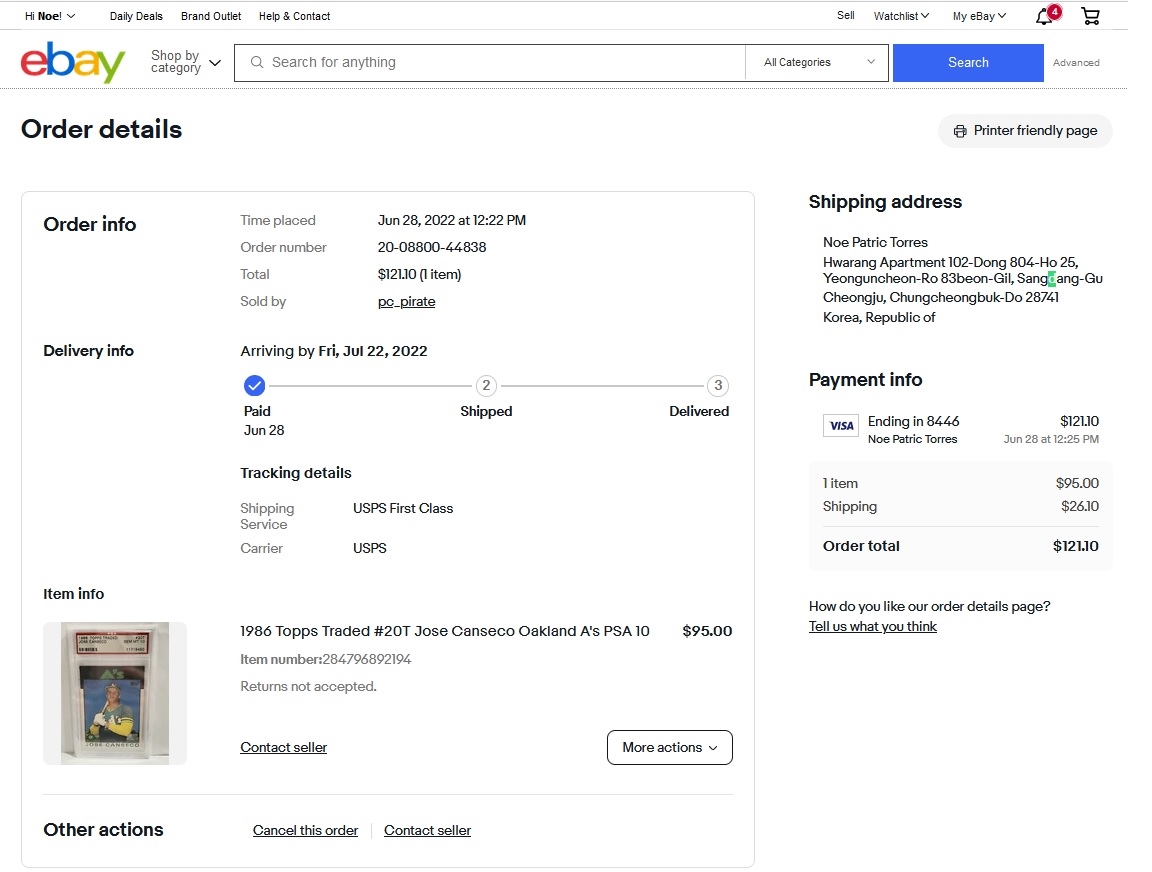Click the 1 item $95.00 subtotal amount

coord(1077,483)
